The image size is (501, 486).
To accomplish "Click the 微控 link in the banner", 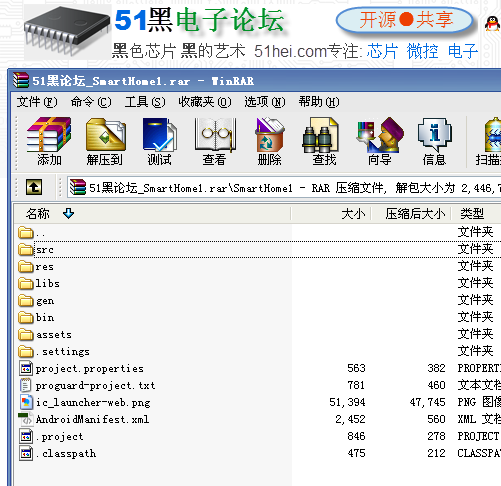I will [423, 52].
